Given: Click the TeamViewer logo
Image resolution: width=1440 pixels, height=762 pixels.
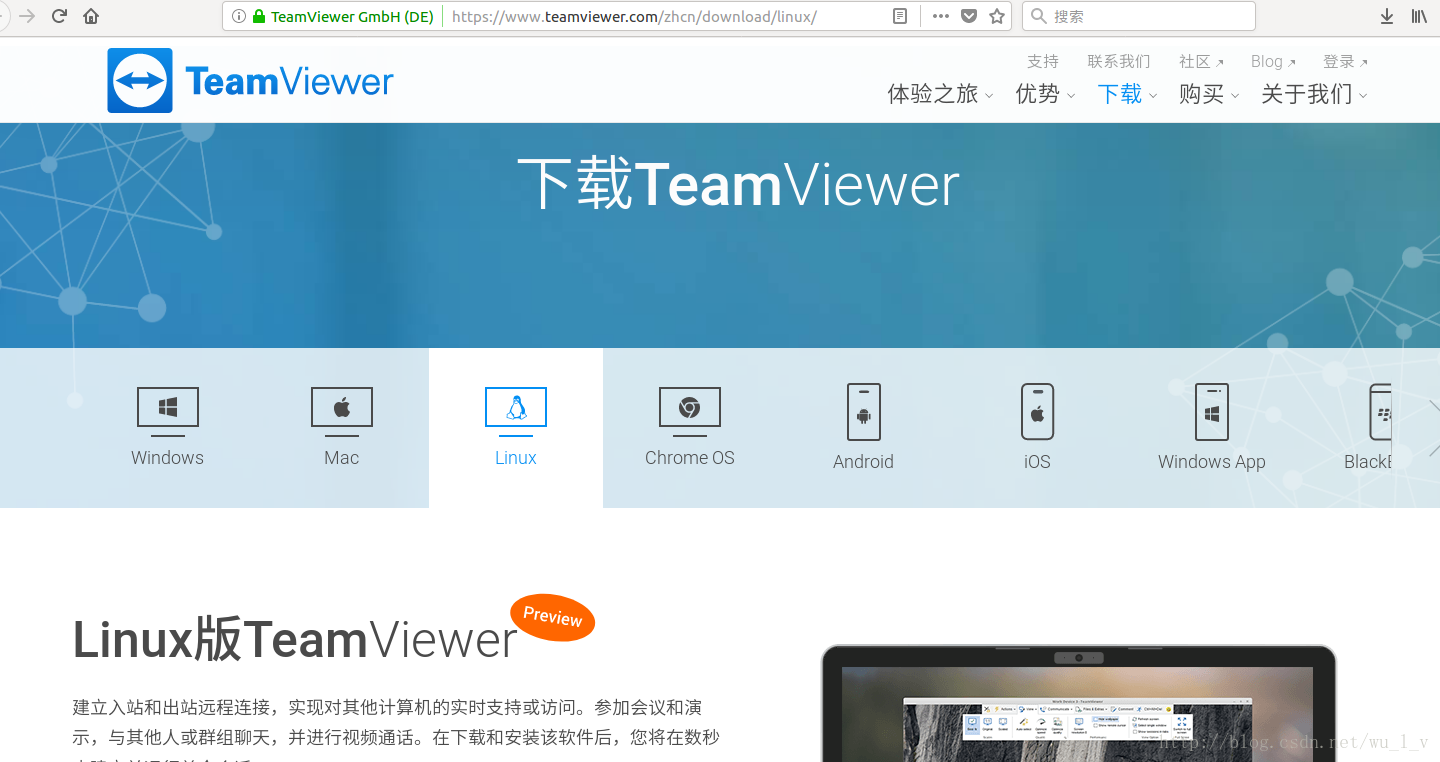Looking at the screenshot, I should click(250, 81).
